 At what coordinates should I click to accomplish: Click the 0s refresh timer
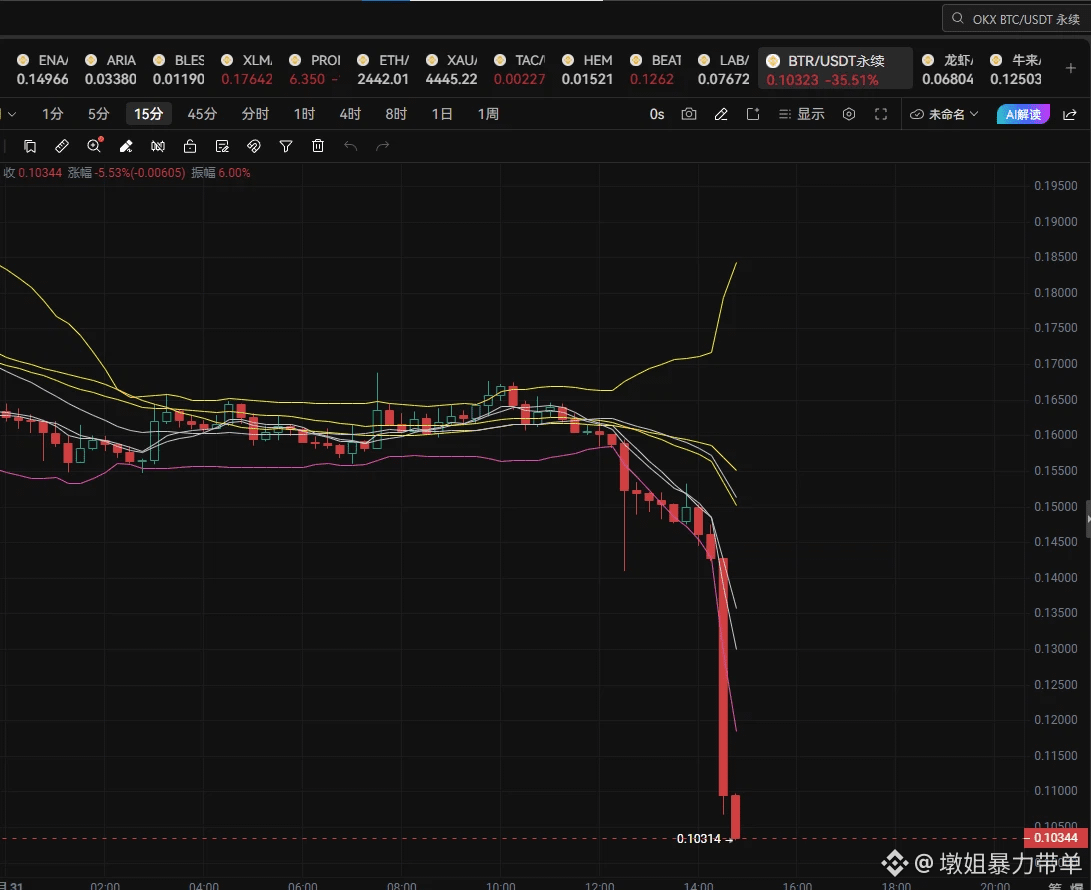click(657, 114)
